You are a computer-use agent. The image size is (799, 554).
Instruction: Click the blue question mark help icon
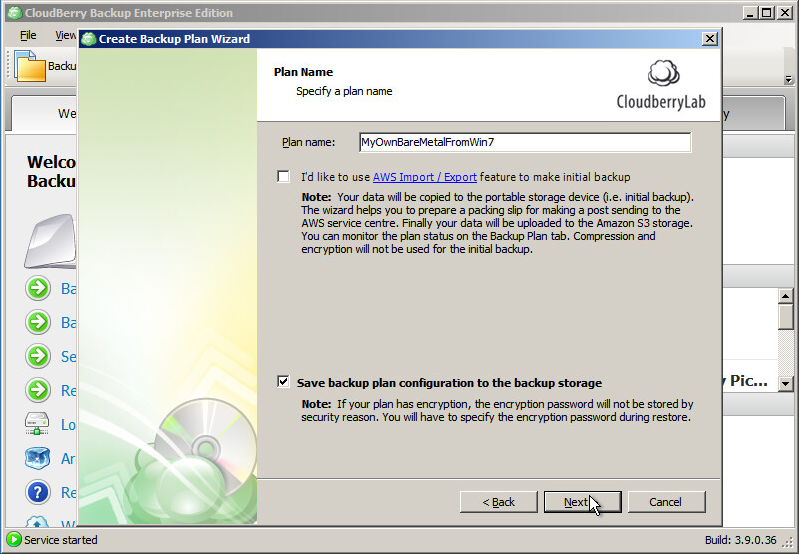[38, 492]
